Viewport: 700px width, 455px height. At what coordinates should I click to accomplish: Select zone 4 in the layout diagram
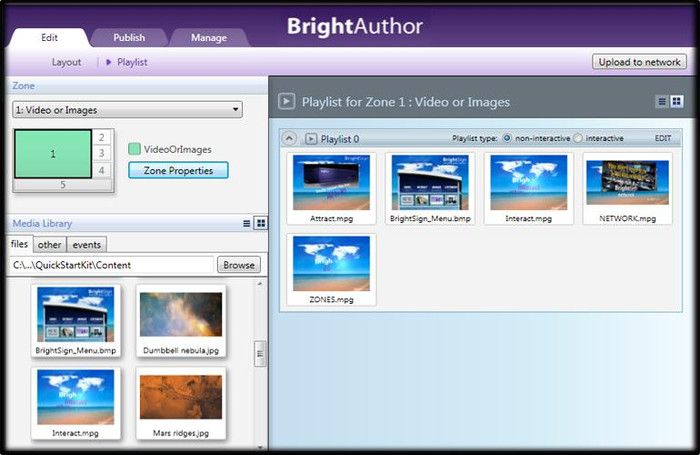click(x=102, y=170)
